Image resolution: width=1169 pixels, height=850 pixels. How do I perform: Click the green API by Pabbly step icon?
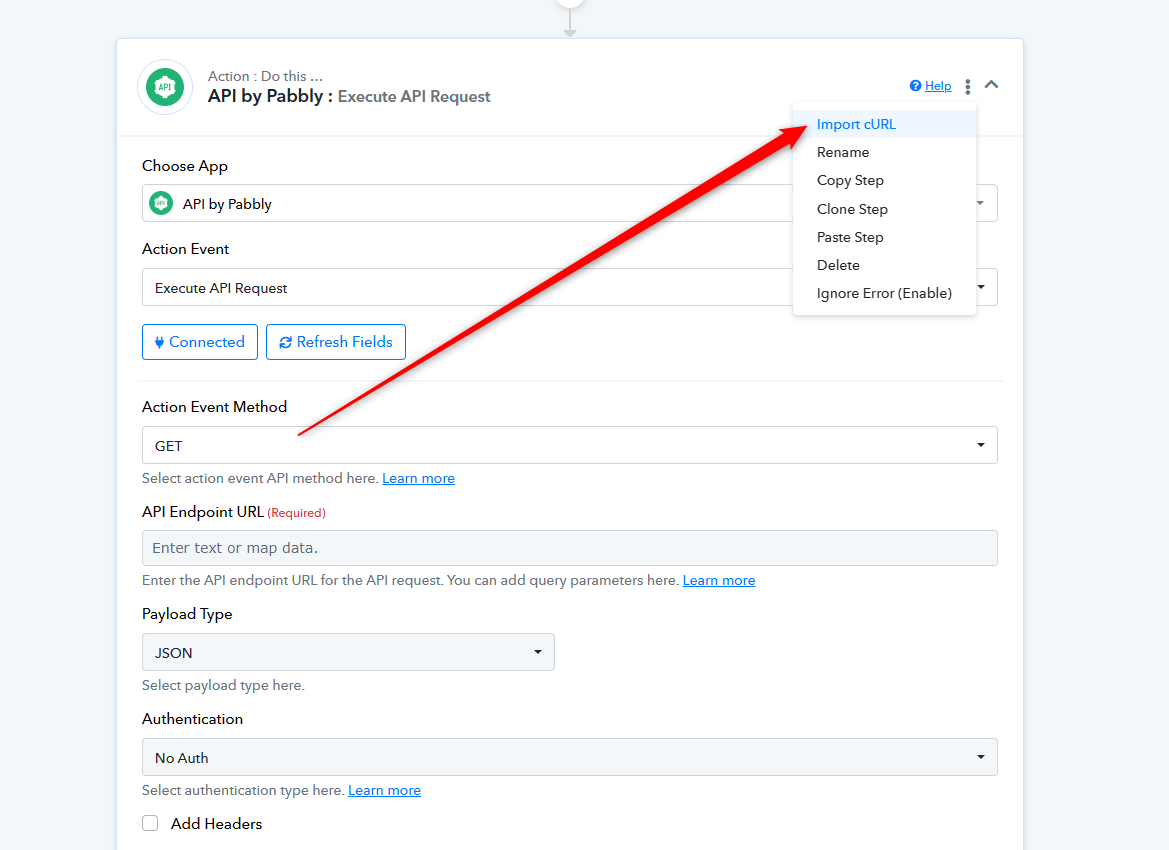point(165,87)
